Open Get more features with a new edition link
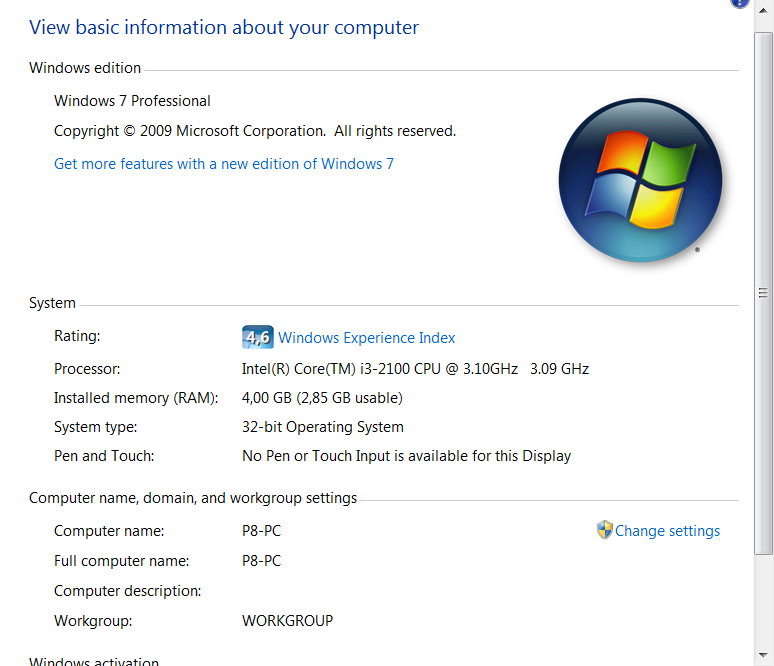The height and width of the screenshot is (666, 774). (x=224, y=163)
